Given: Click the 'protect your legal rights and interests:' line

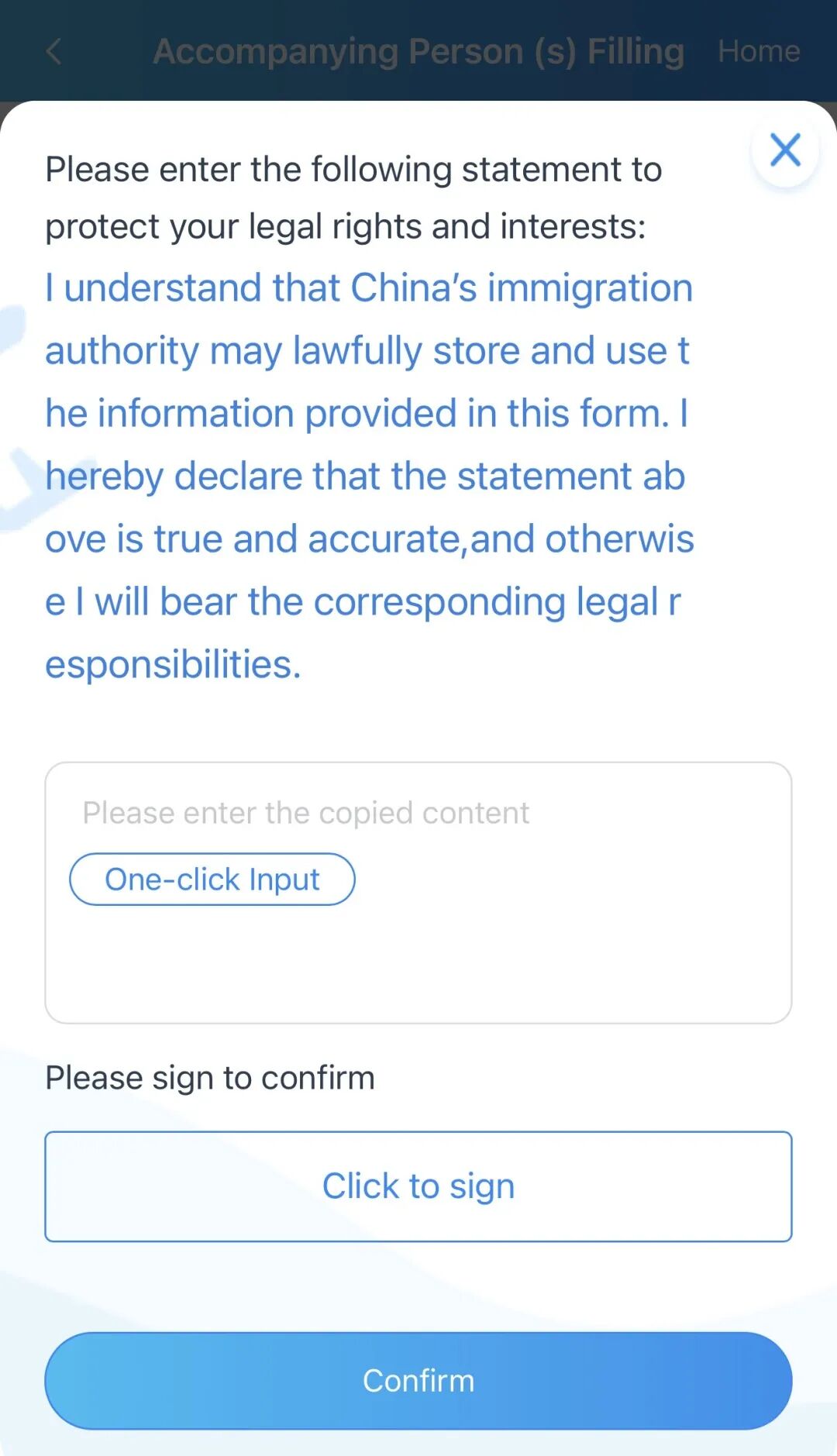Looking at the screenshot, I should pyautogui.click(x=346, y=227).
